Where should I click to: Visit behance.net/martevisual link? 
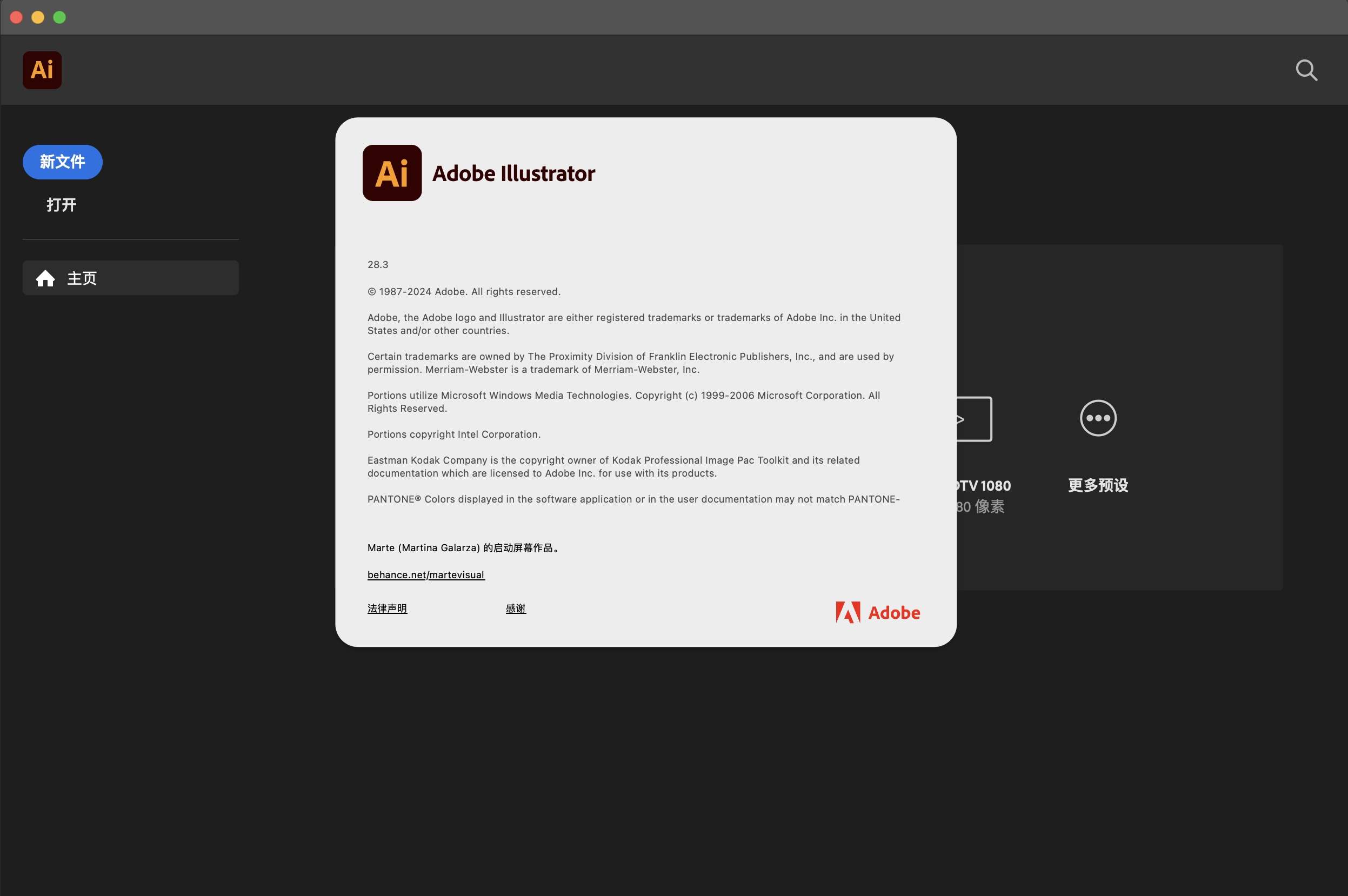point(426,574)
